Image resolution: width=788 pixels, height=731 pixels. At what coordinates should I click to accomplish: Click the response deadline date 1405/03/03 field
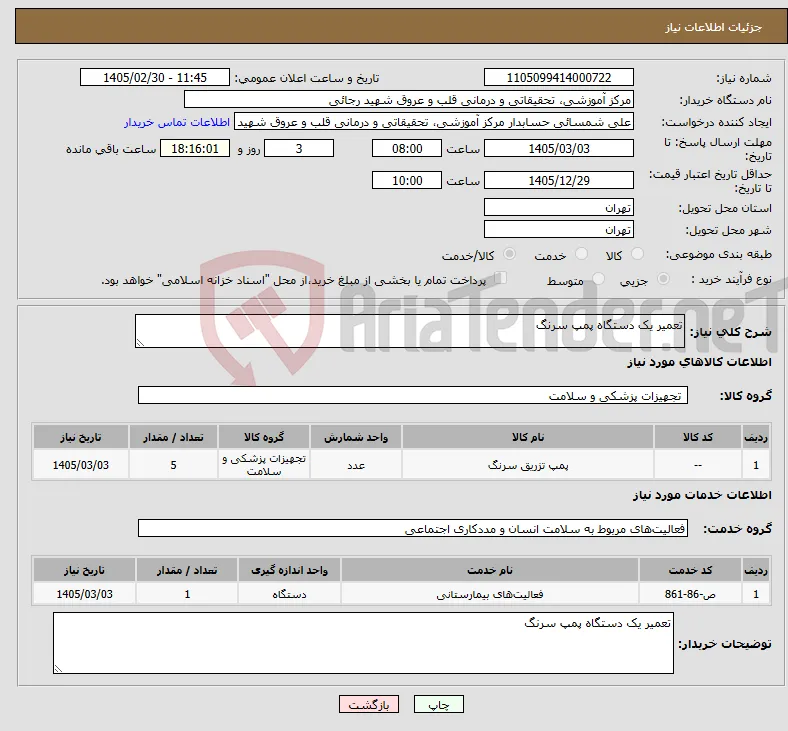point(558,148)
